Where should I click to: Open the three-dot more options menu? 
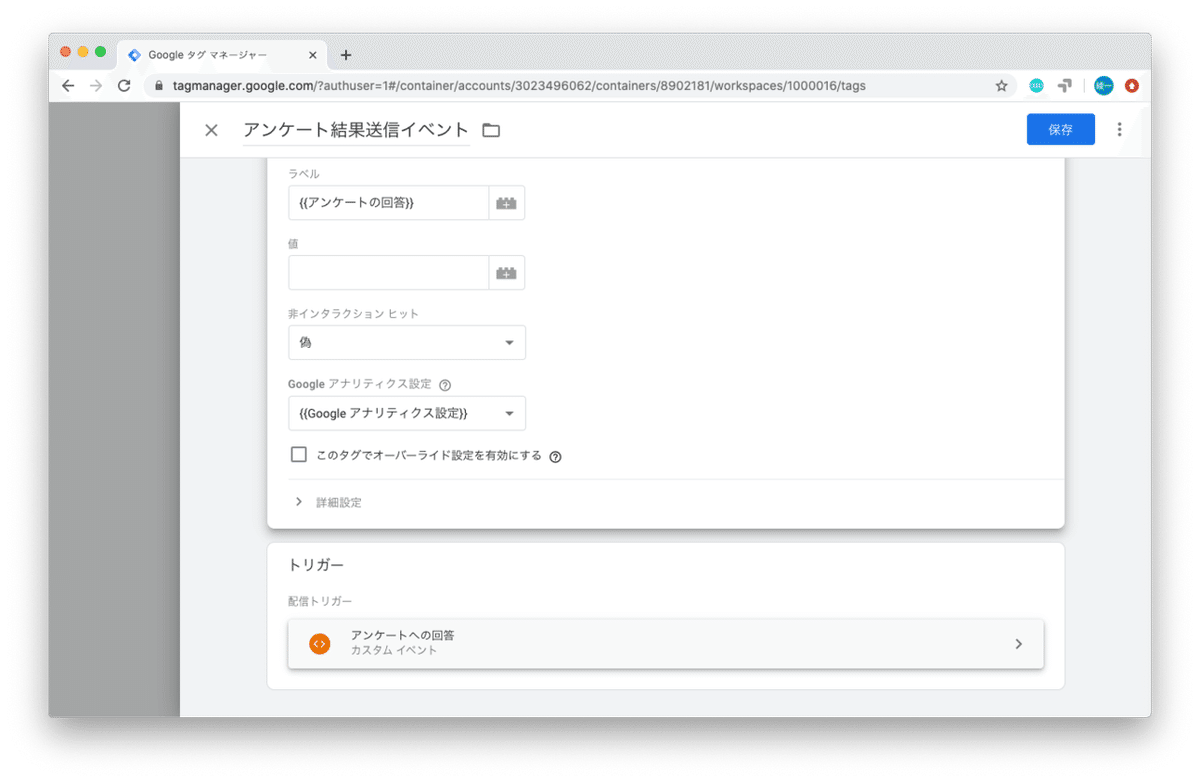[x=1119, y=130]
